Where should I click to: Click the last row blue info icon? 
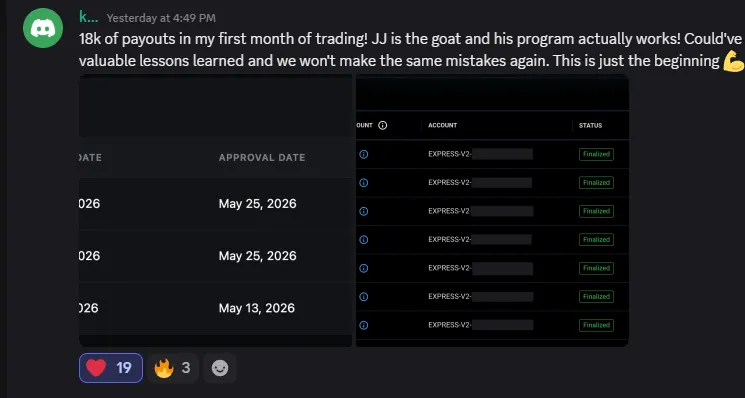pos(363,325)
